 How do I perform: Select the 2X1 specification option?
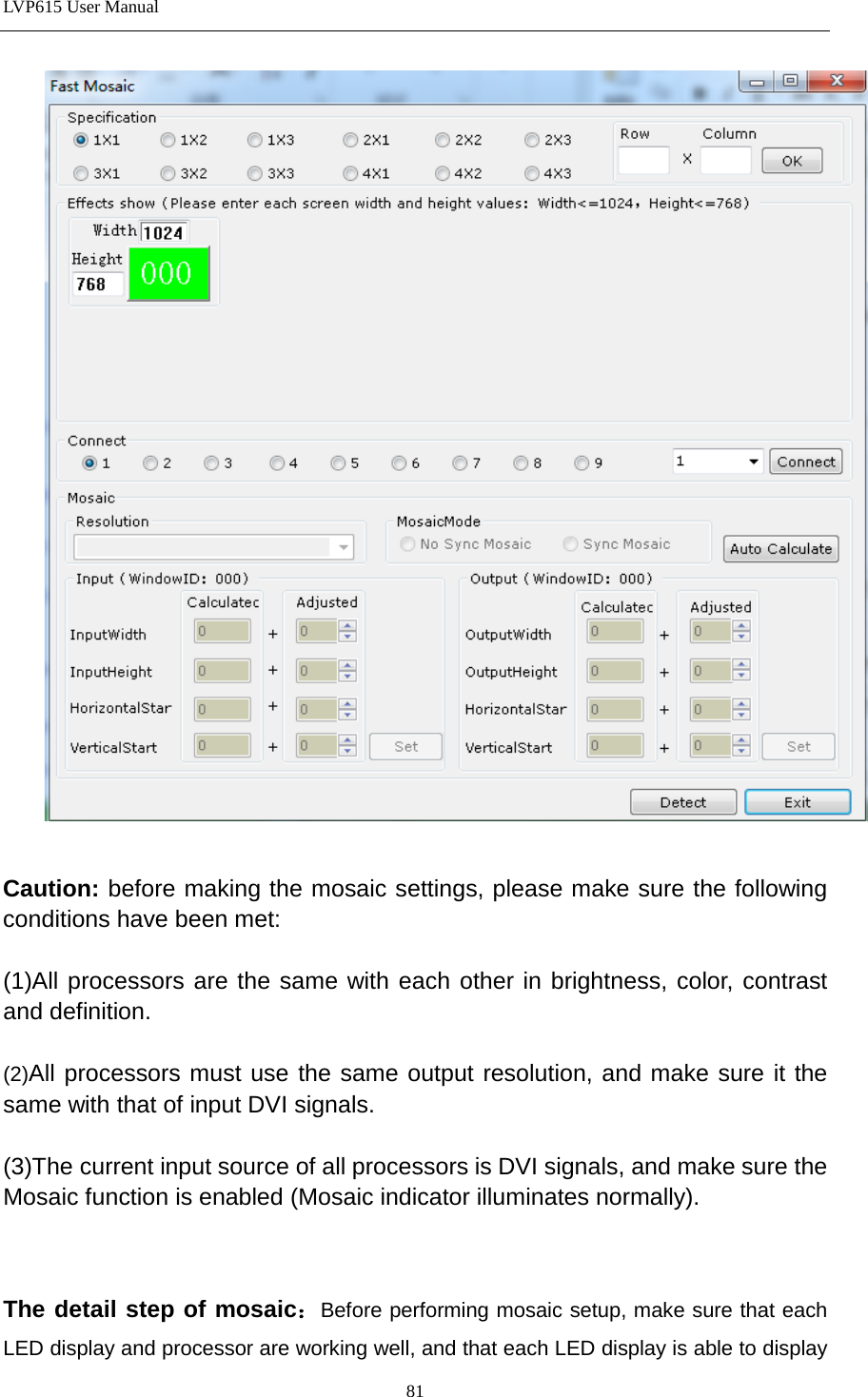point(350,140)
